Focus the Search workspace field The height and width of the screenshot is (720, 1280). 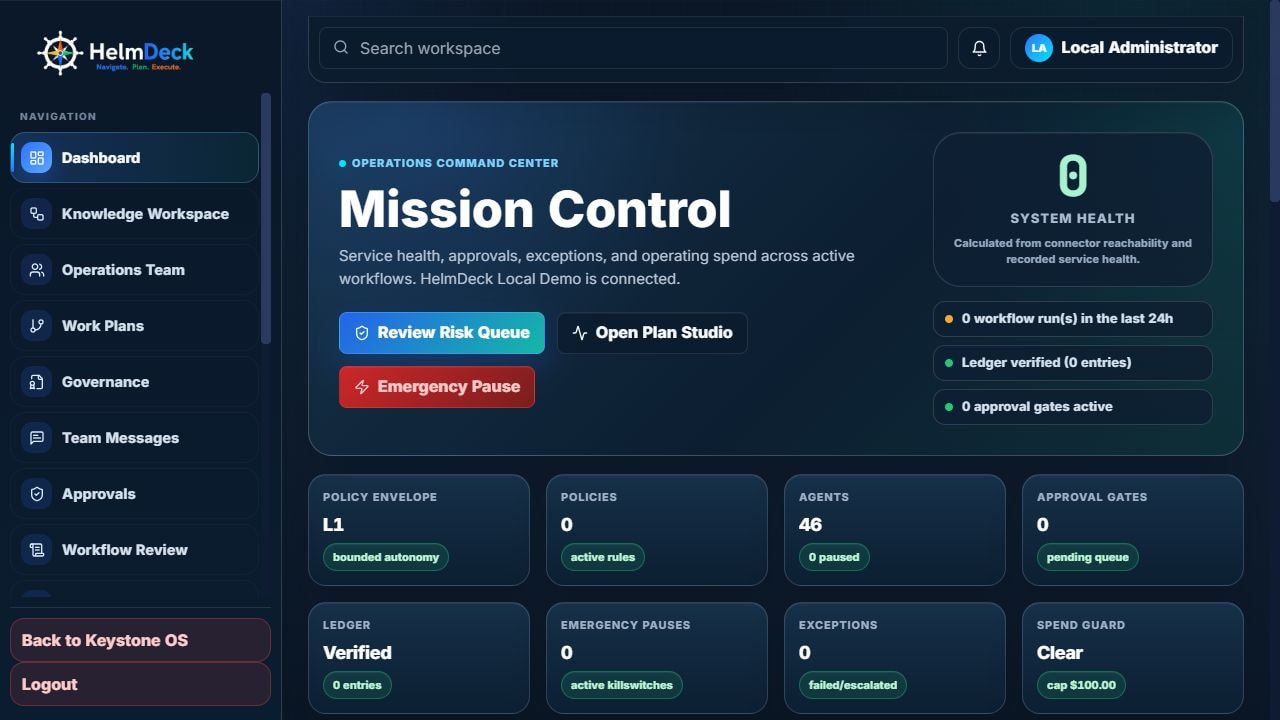pyautogui.click(x=633, y=48)
